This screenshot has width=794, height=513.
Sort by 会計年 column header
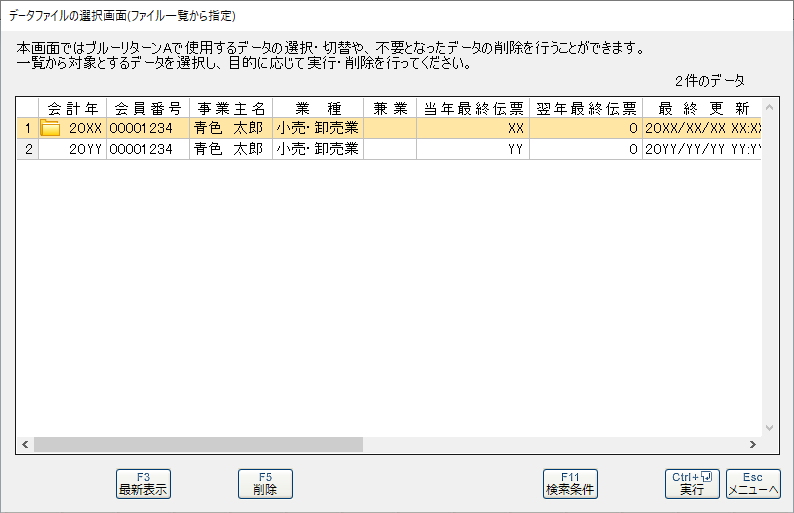point(72,108)
